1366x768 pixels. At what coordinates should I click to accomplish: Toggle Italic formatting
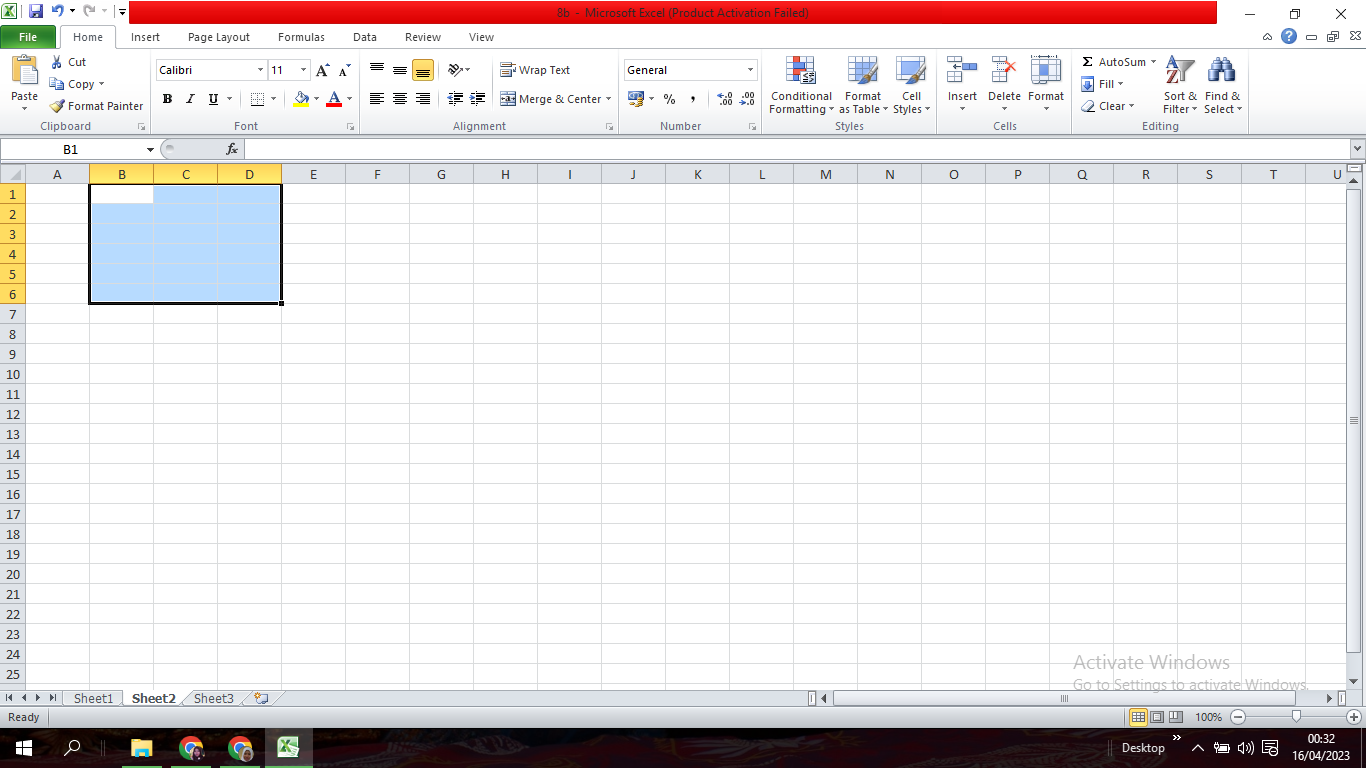[x=190, y=99]
